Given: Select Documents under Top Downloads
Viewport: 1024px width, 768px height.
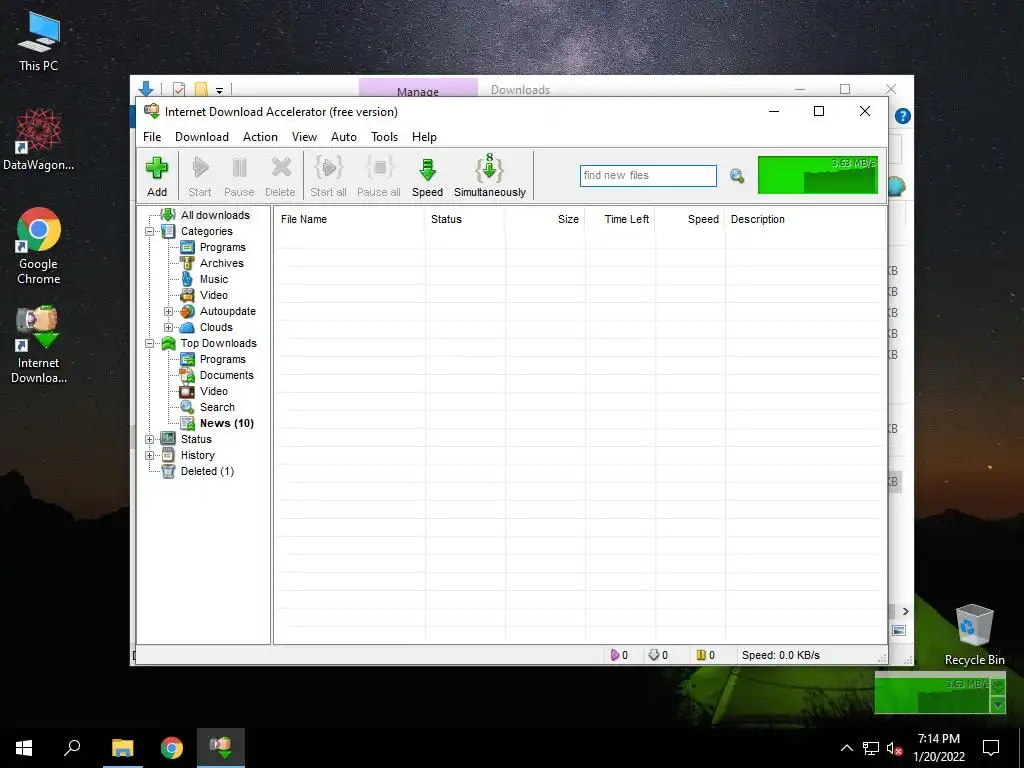Looking at the screenshot, I should coord(227,375).
